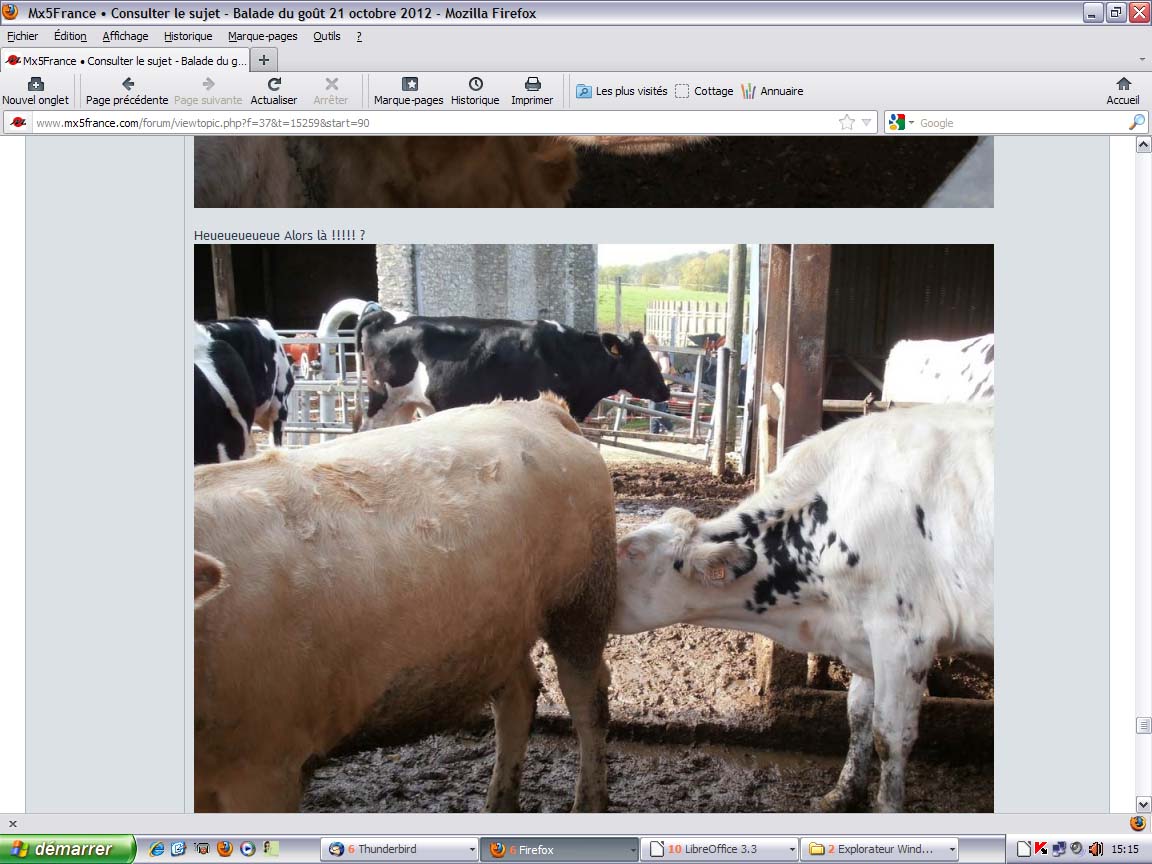The image size is (1152, 864).
Task: Open the Fichier menu
Action: tap(23, 36)
